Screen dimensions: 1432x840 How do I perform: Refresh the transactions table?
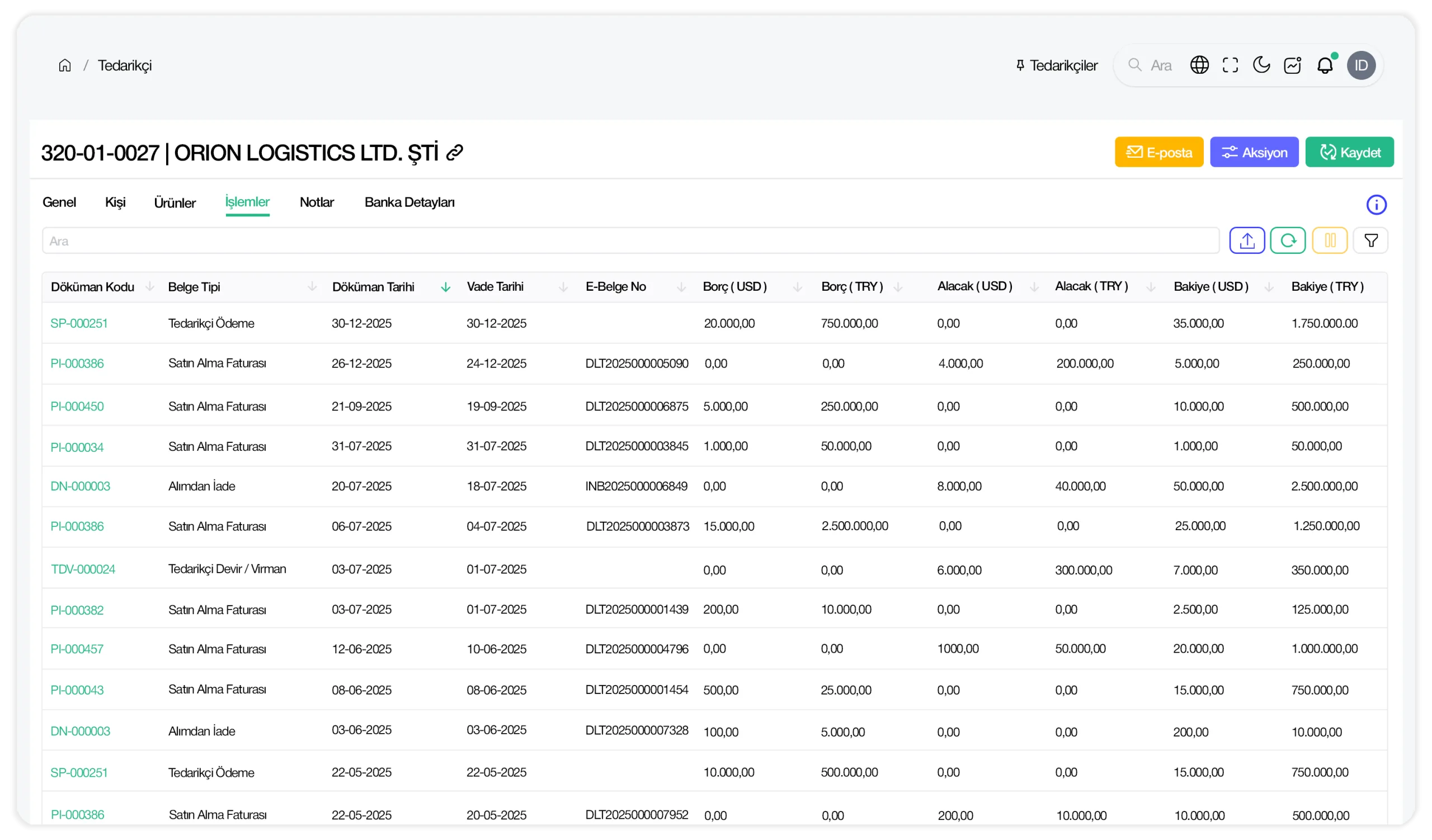point(1288,240)
